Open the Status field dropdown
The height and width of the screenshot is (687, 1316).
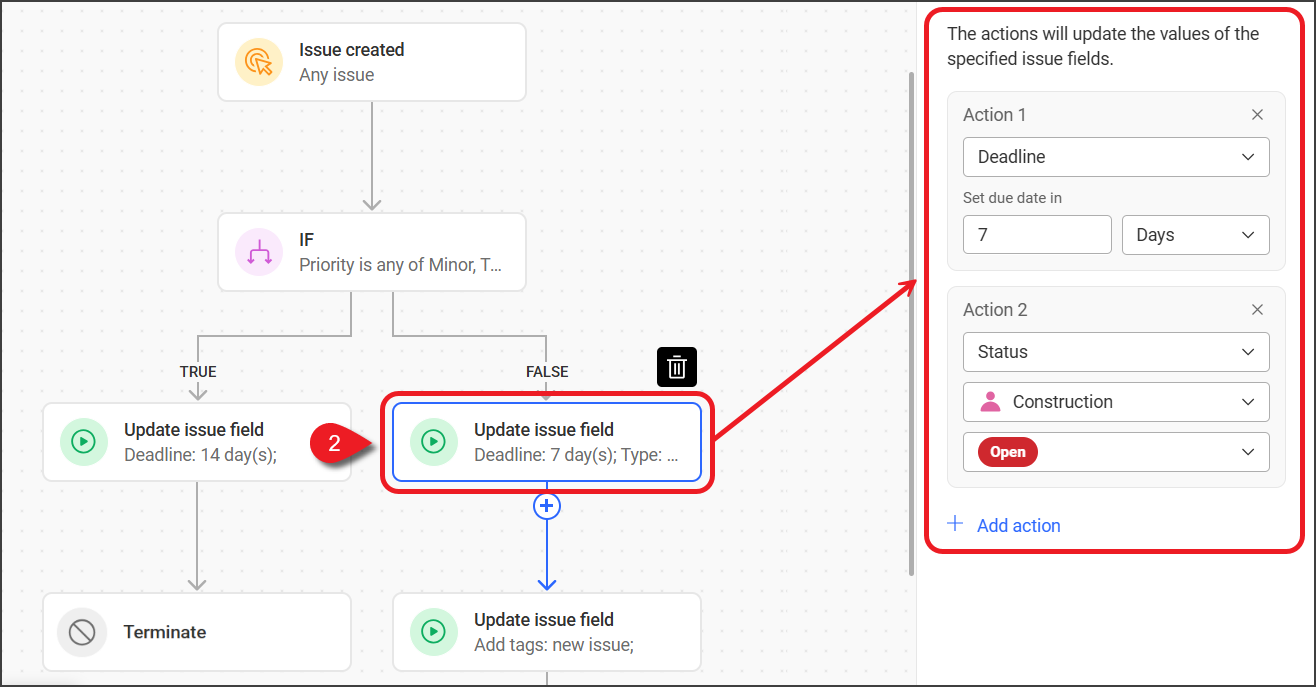(x=1115, y=352)
